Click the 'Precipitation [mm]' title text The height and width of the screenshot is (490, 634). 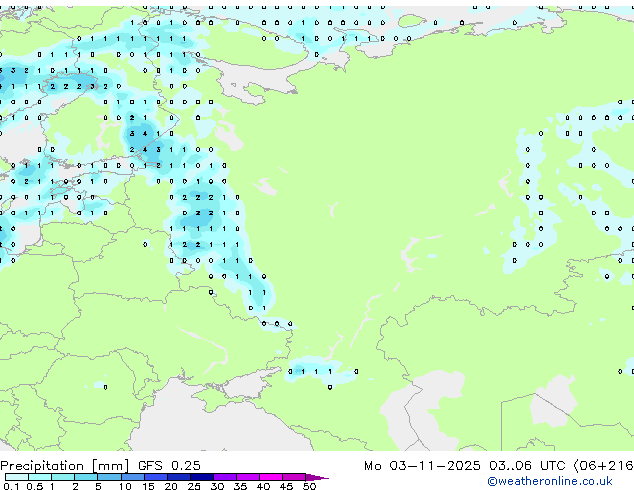pyautogui.click(x=65, y=466)
